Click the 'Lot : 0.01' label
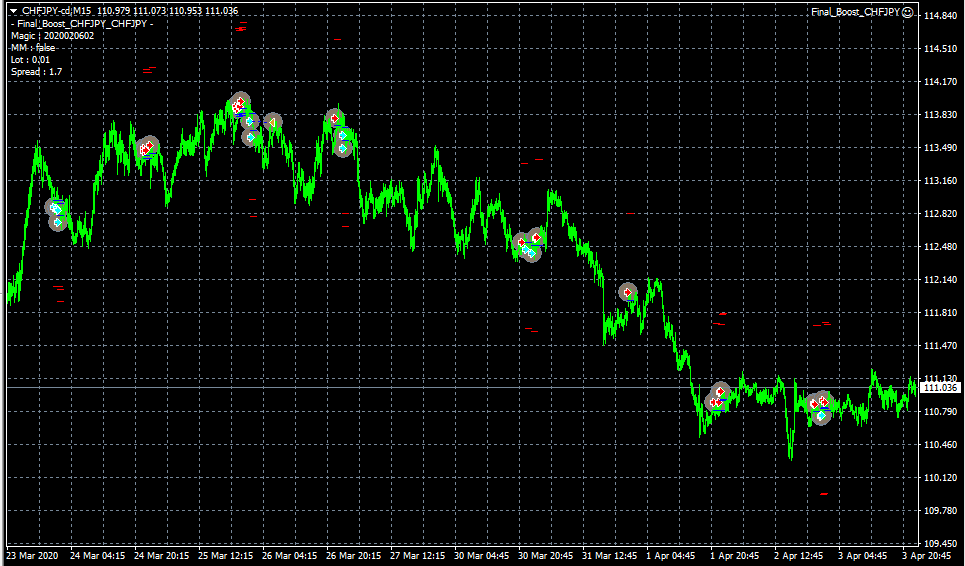Viewport: 965px width, 566px height. coord(30,60)
